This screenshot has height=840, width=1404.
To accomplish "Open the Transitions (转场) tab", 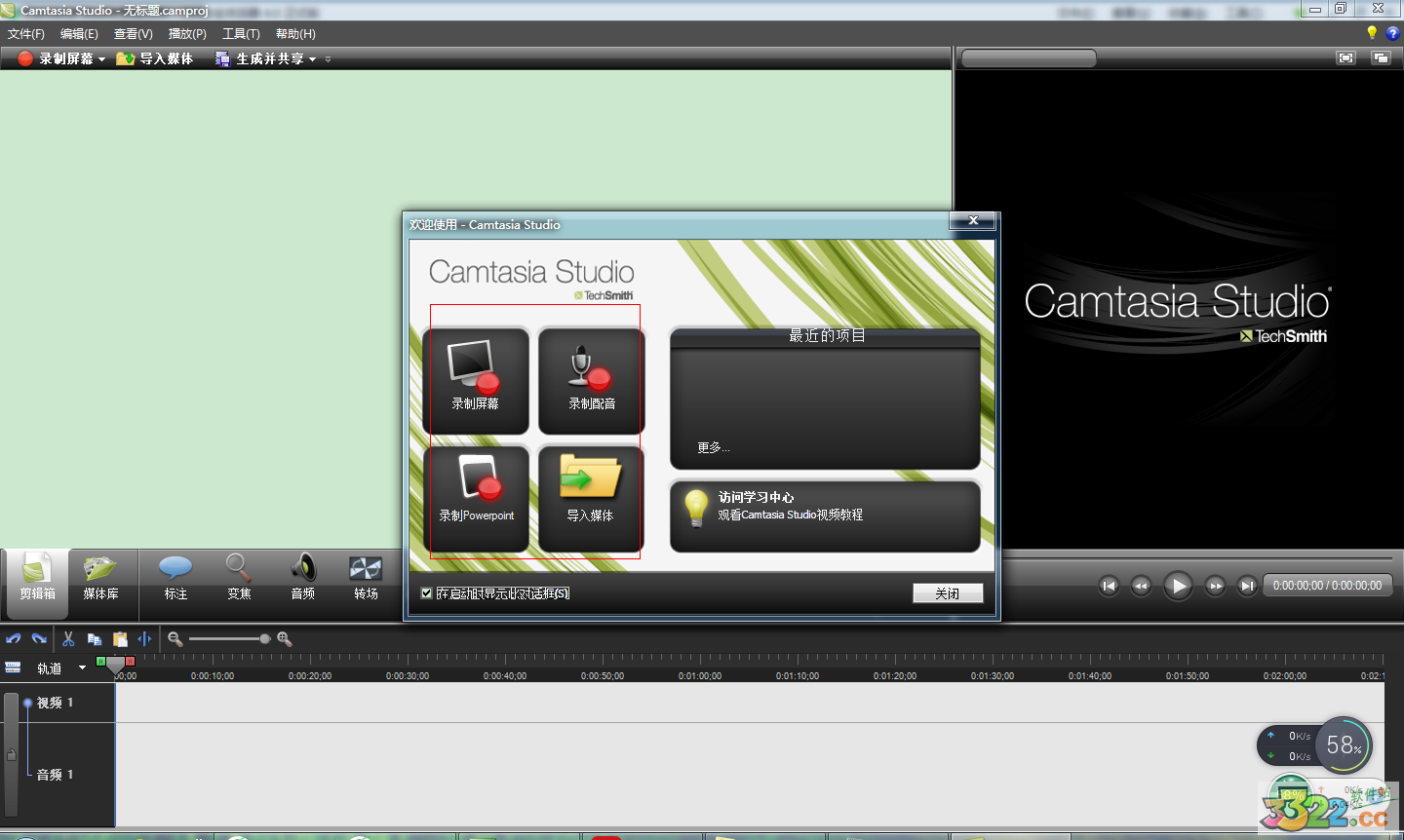I will pos(366,577).
